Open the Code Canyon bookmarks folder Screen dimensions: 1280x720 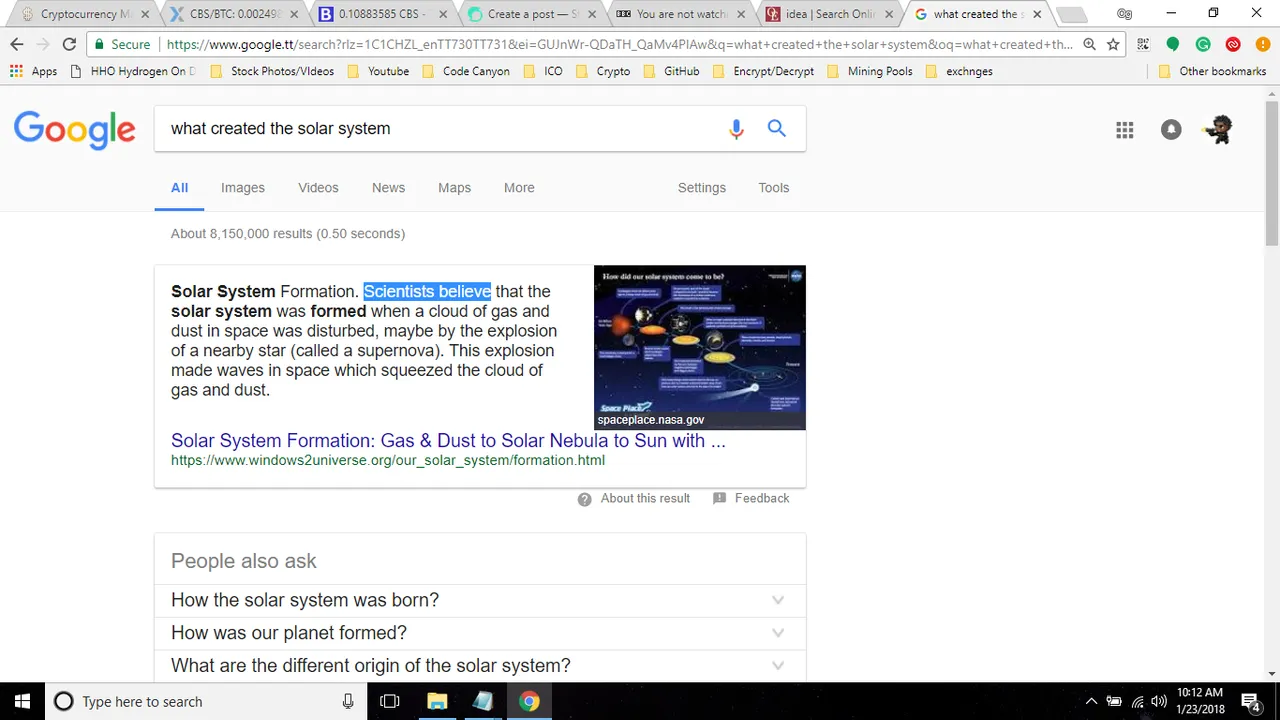465,71
